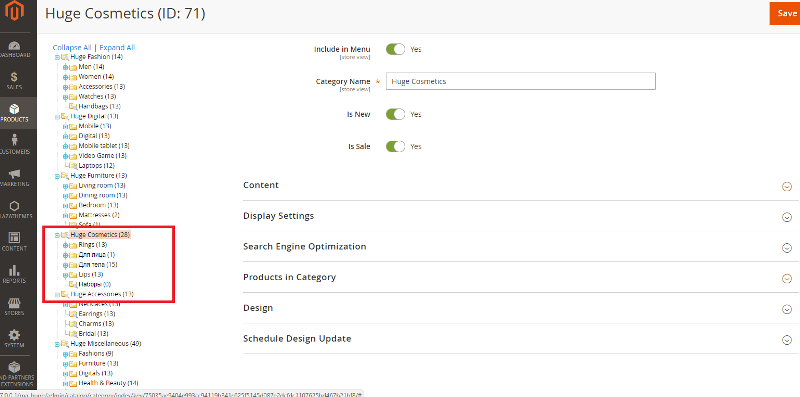800x397 pixels.
Task: Expand the Fashions category node
Action: click(x=65, y=354)
